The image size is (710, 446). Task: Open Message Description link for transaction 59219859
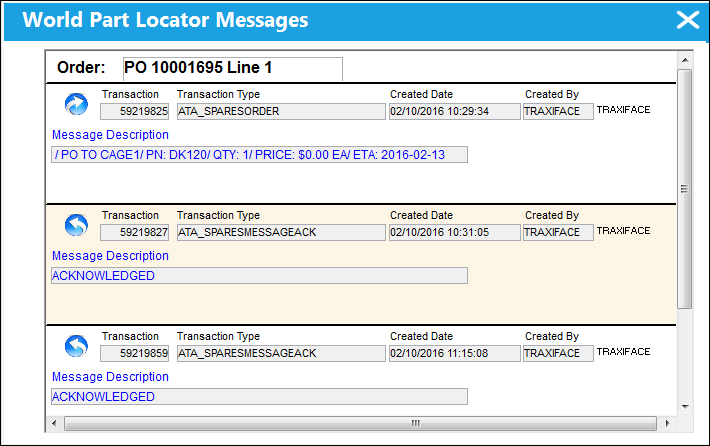[x=110, y=377]
